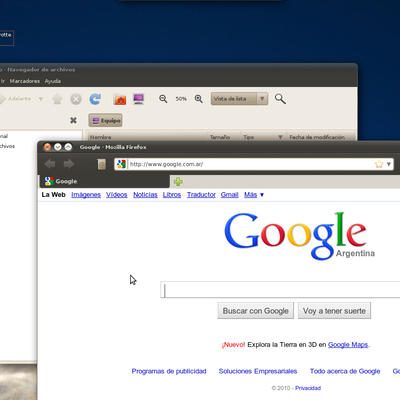Zoom out in the file browser
The image size is (400, 400).
pos(163,99)
